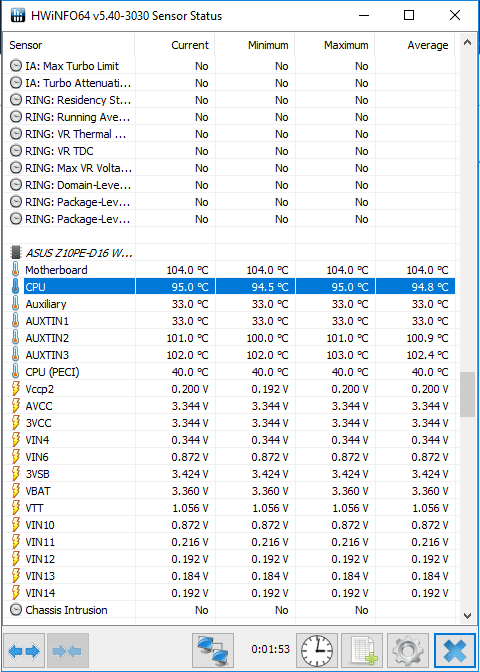Screen dimensions: 480x672
Task: Click VTT current value 1.056 V
Action: [190, 508]
